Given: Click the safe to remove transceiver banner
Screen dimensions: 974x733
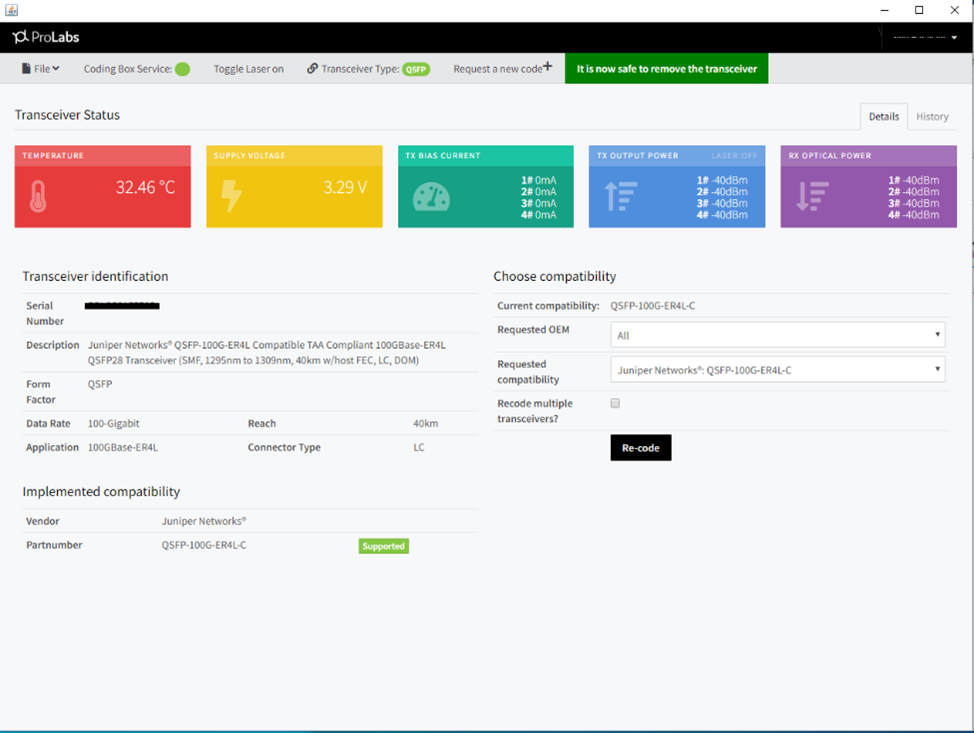Looking at the screenshot, I should pyautogui.click(x=666, y=69).
